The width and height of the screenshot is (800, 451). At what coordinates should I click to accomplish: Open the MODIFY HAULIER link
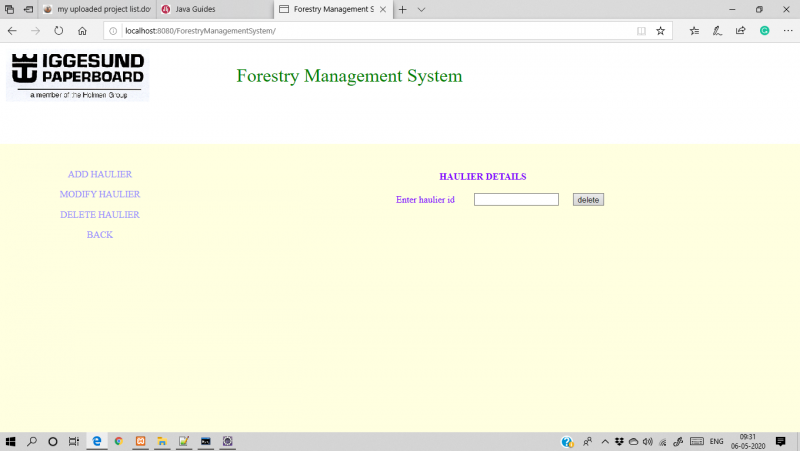click(x=100, y=194)
